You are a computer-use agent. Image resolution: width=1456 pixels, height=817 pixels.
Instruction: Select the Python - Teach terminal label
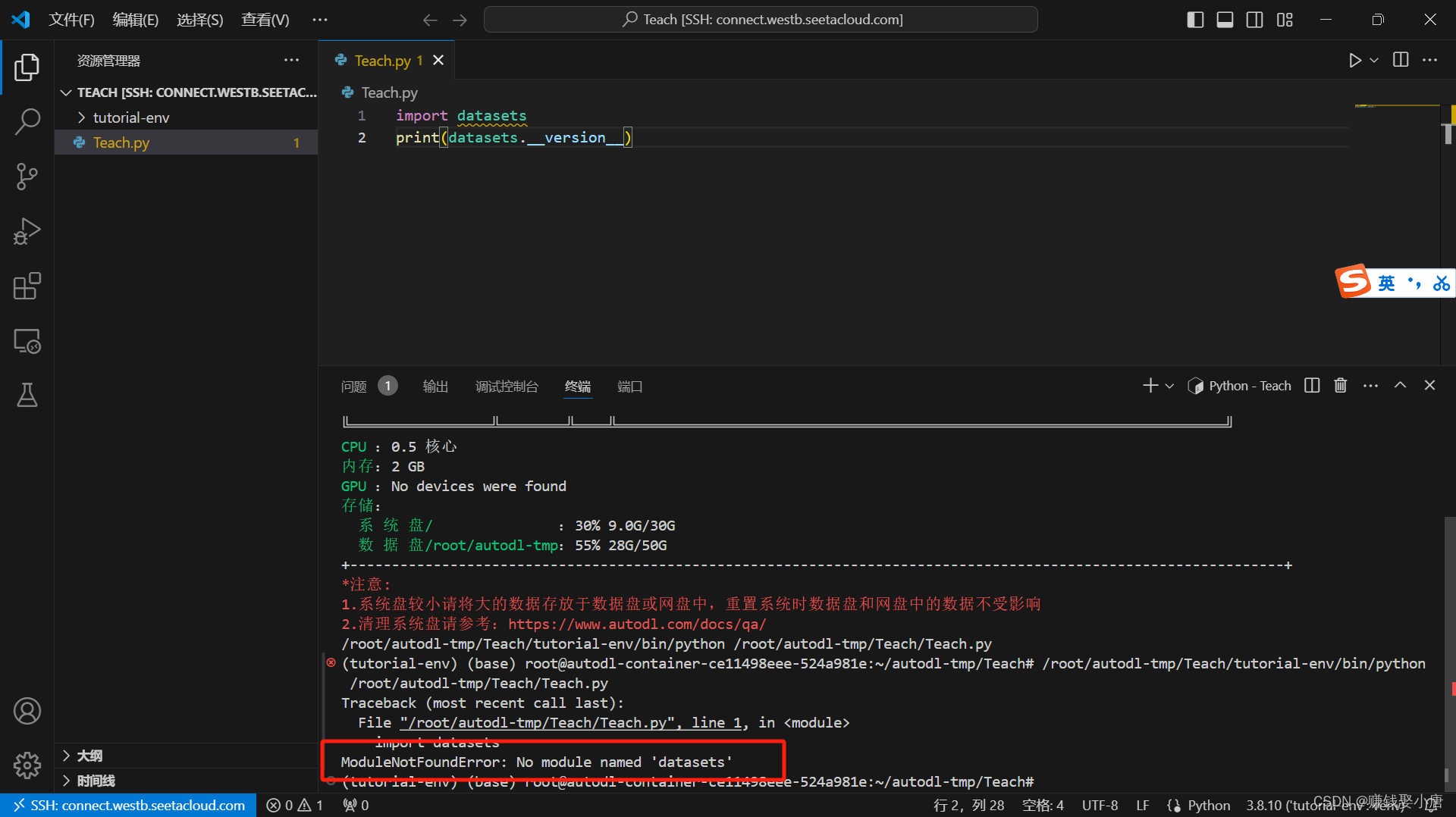[1240, 386]
